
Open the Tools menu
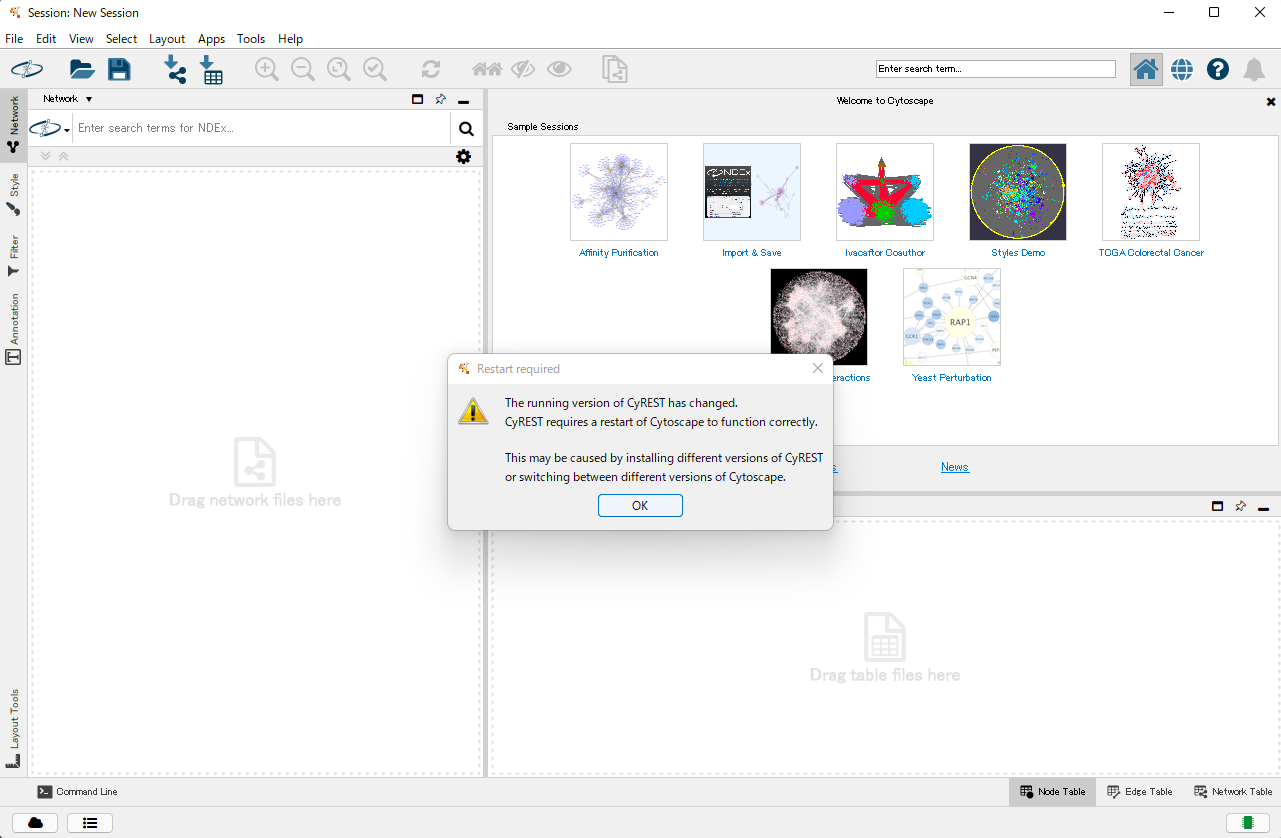coord(251,39)
